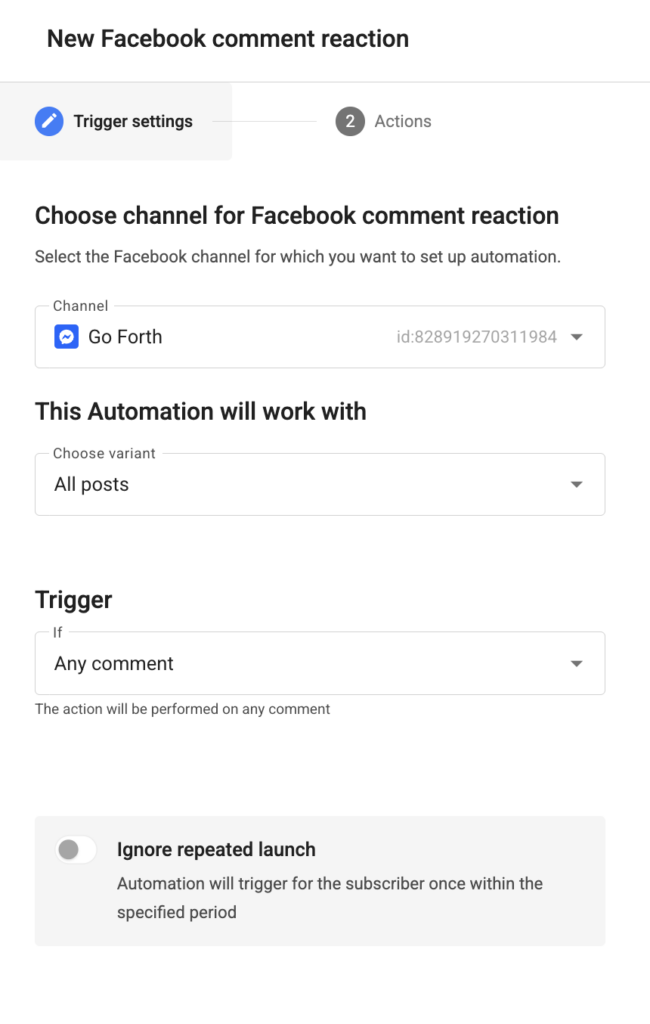Click the Ignore repeated launch label
The height and width of the screenshot is (1024, 650).
[x=216, y=850]
